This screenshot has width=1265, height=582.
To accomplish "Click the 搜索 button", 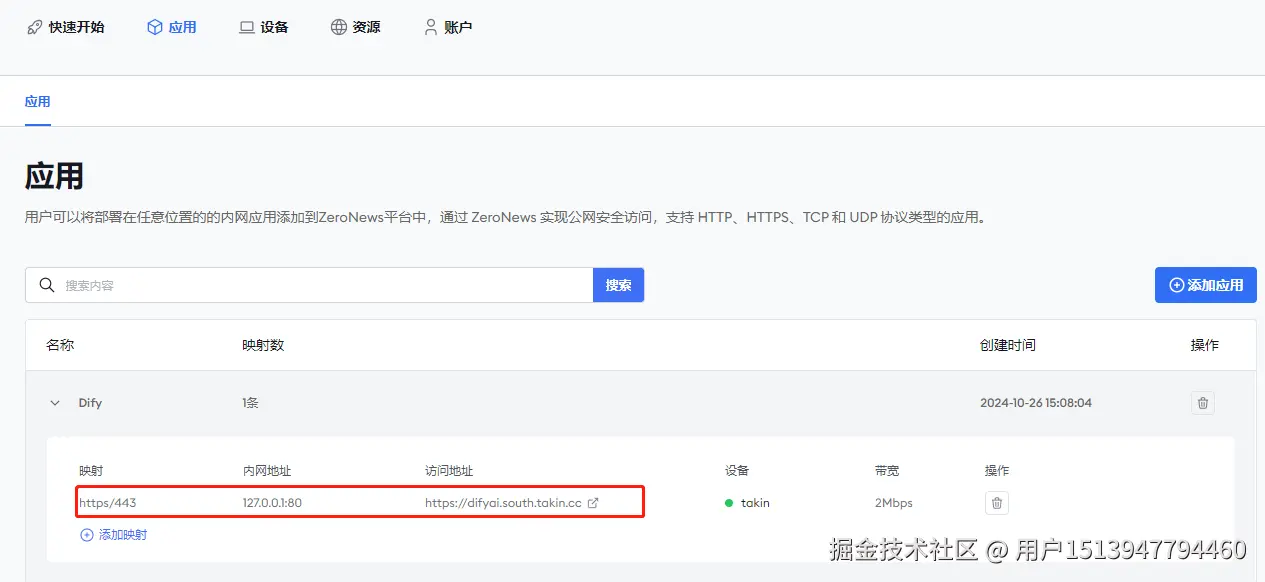I will [618, 285].
